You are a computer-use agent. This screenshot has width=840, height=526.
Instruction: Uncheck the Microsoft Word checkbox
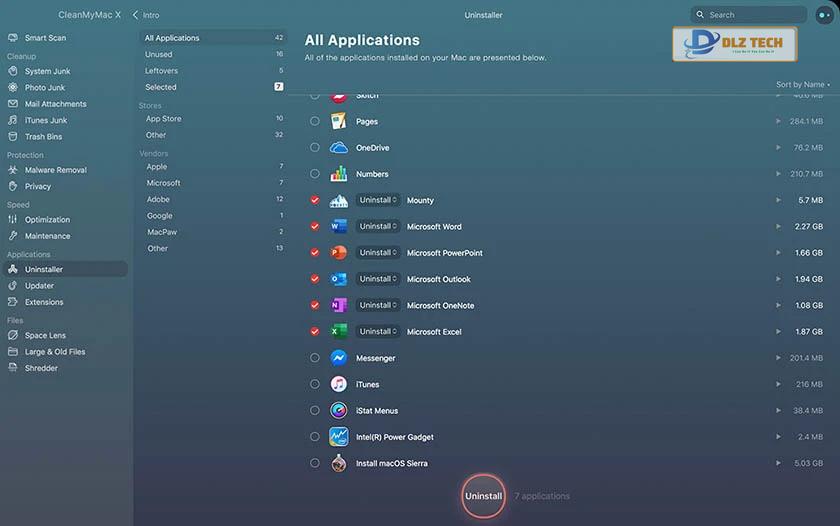click(x=315, y=226)
